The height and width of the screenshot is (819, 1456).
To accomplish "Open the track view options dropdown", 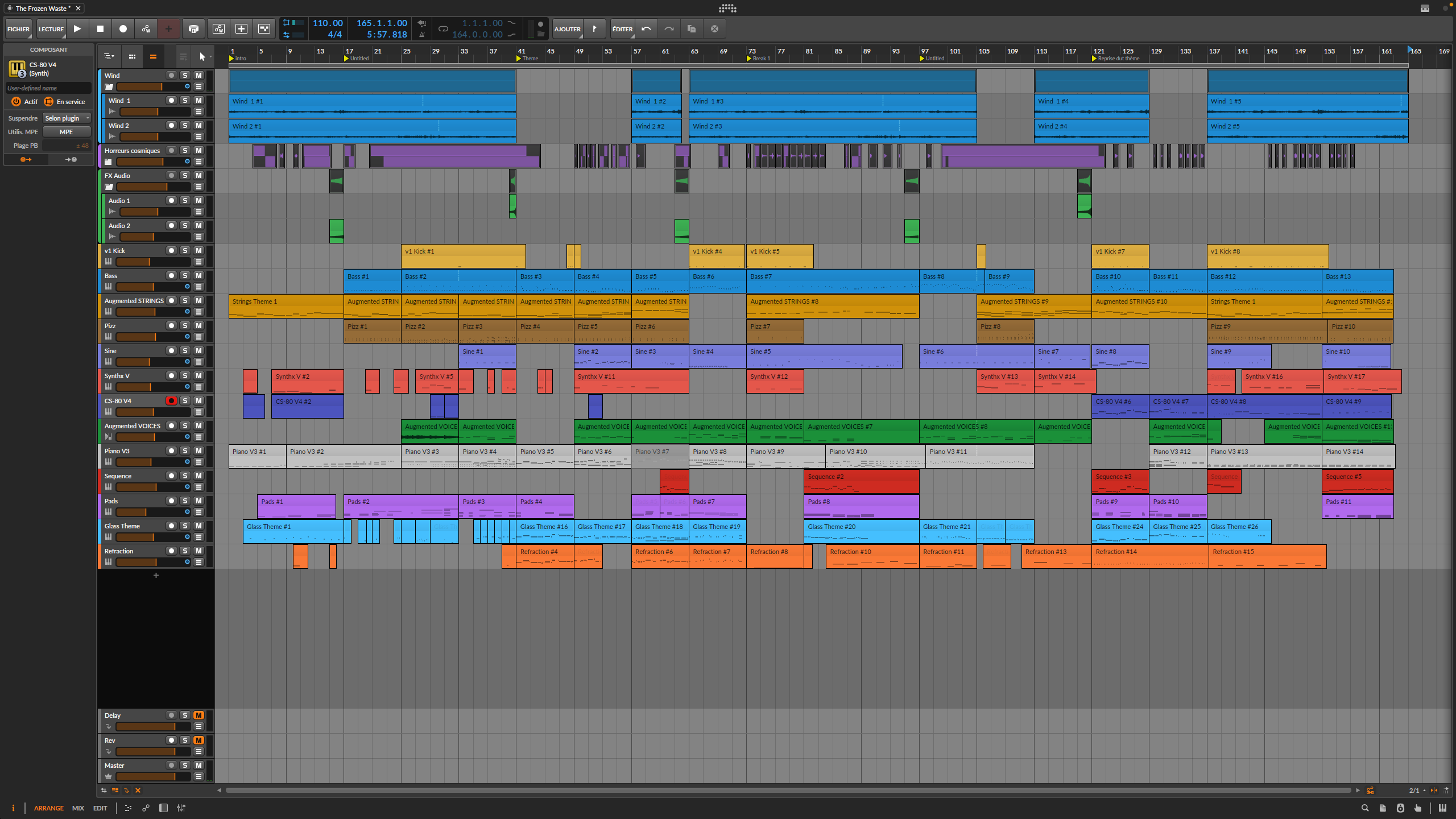I will (x=109, y=56).
